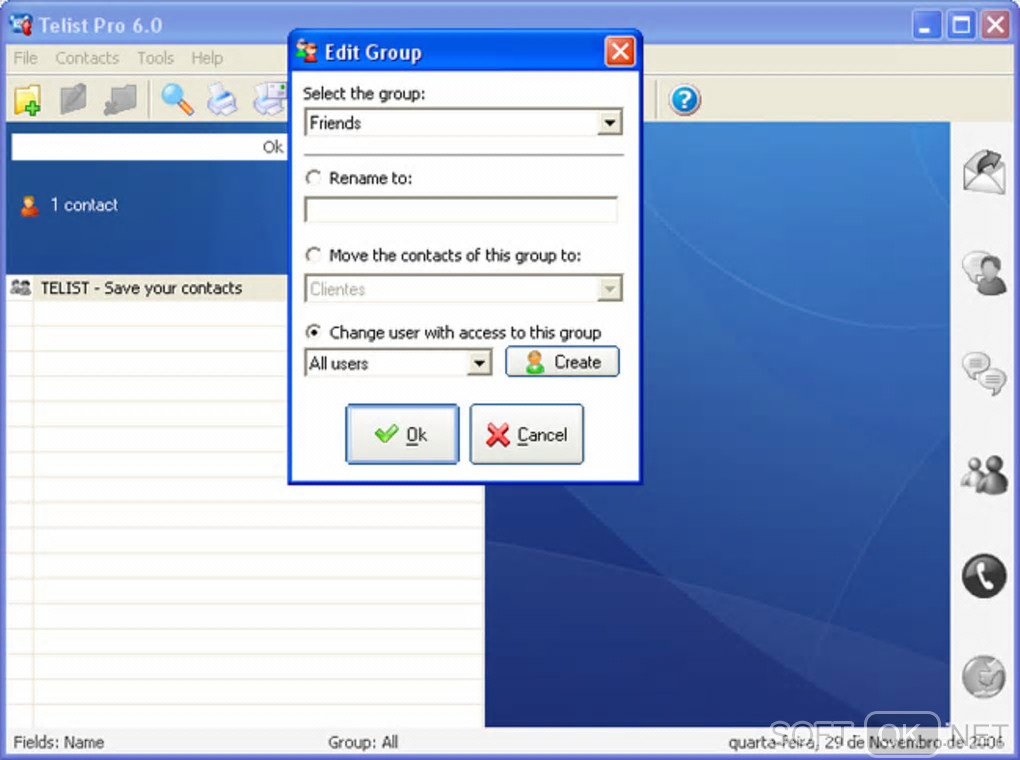Open the Tools menu

tap(155, 58)
